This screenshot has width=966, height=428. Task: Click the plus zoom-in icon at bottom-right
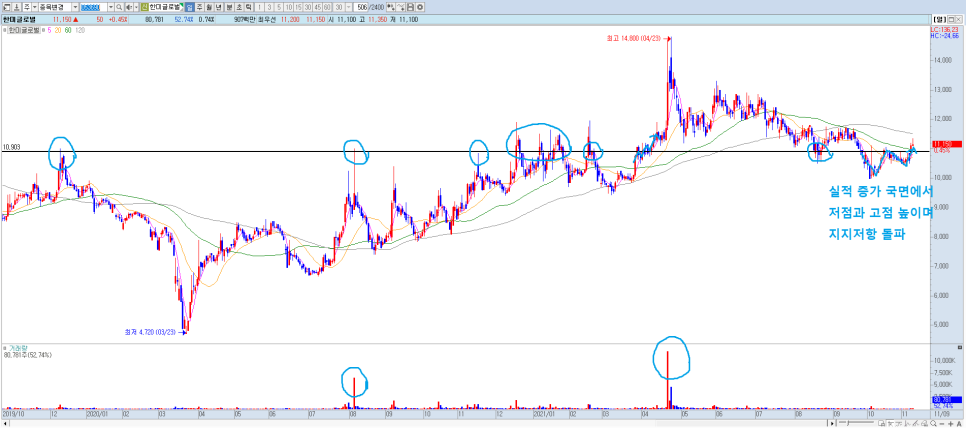pos(951,424)
